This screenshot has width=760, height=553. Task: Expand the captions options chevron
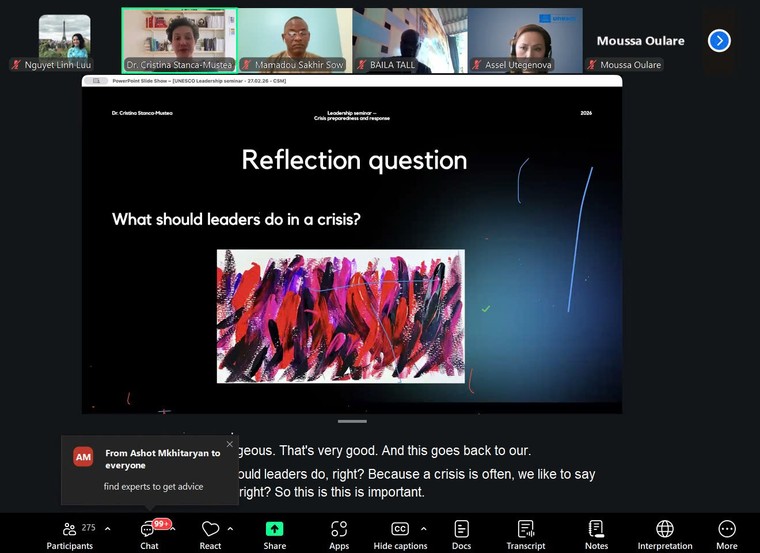tap(423, 529)
